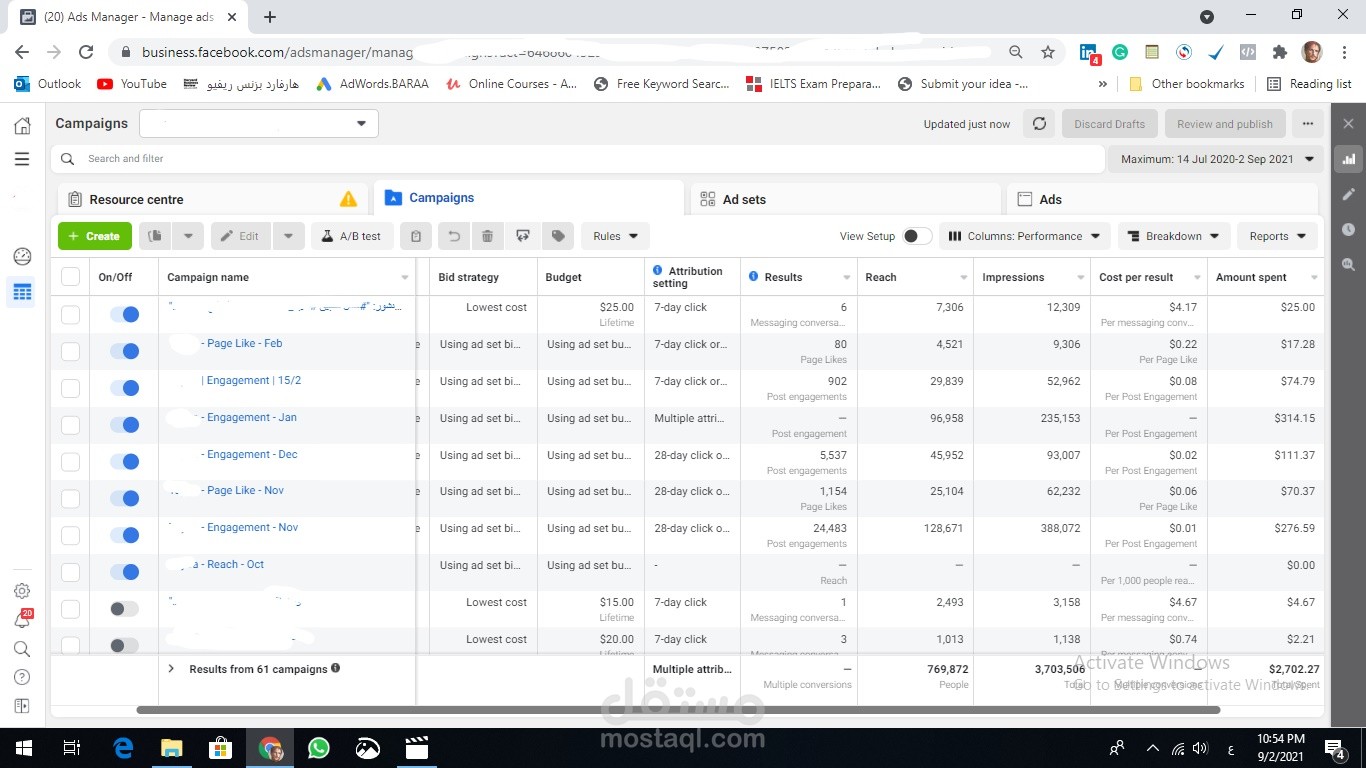Image resolution: width=1366 pixels, height=768 pixels.
Task: Click the Search and filter field
Action: coord(577,159)
